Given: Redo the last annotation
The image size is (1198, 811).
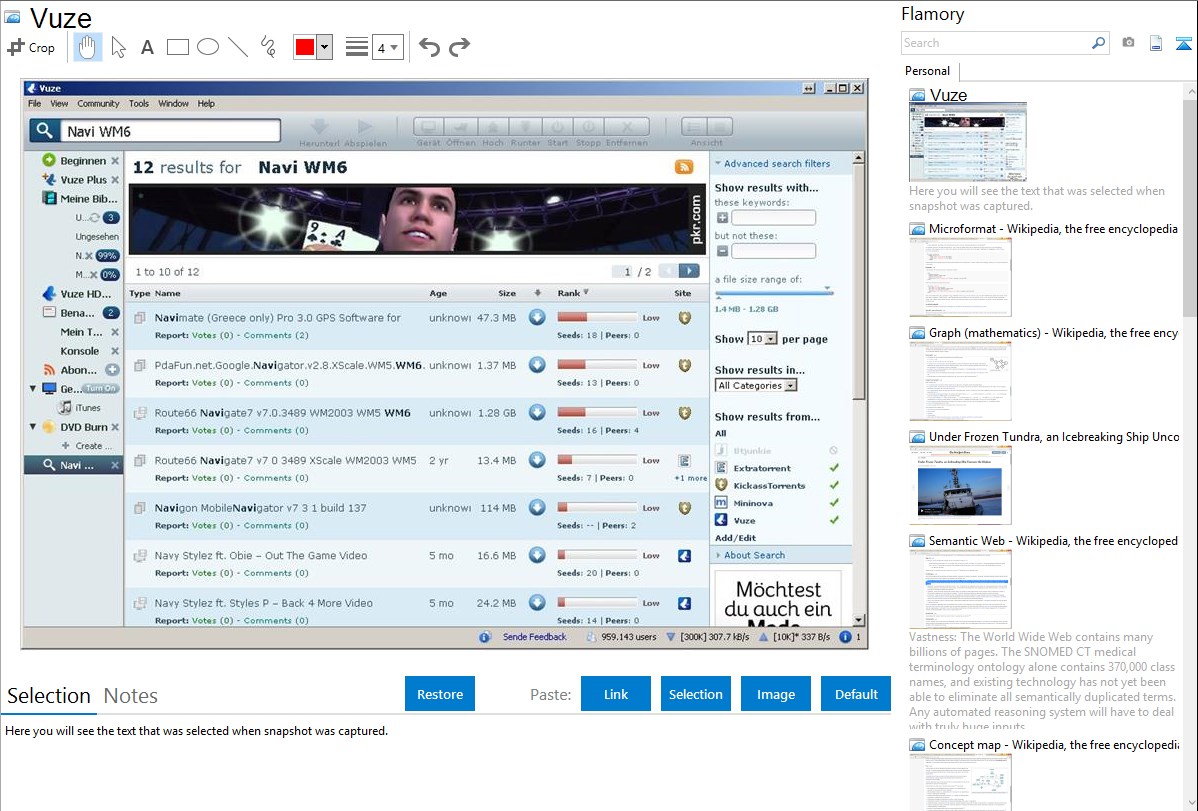Looking at the screenshot, I should tap(459, 47).
